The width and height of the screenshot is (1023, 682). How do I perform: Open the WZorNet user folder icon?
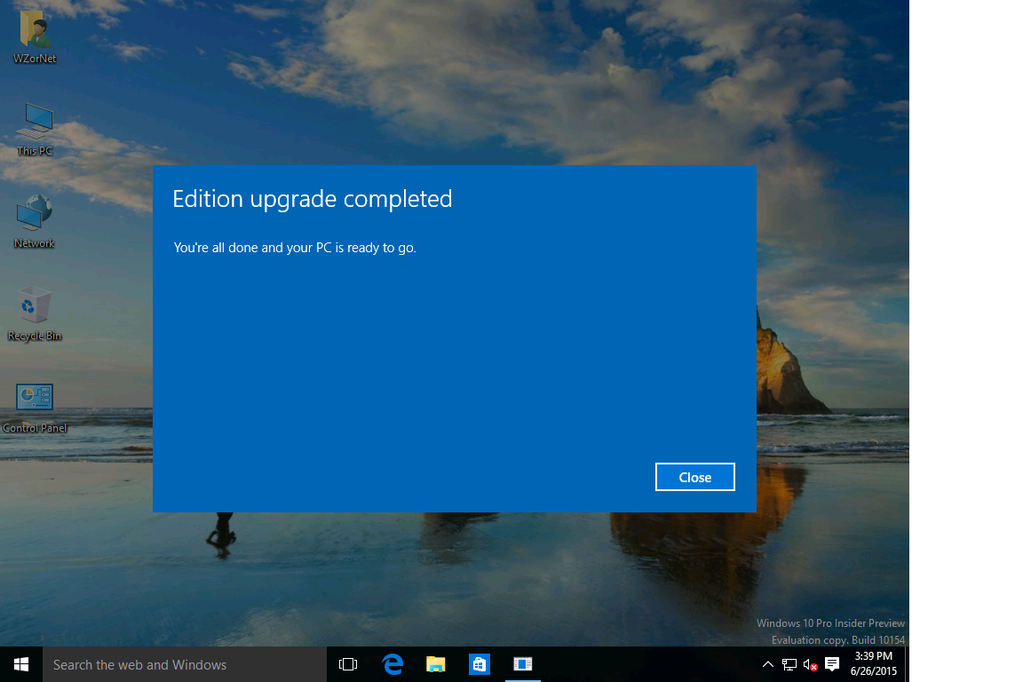coord(35,37)
